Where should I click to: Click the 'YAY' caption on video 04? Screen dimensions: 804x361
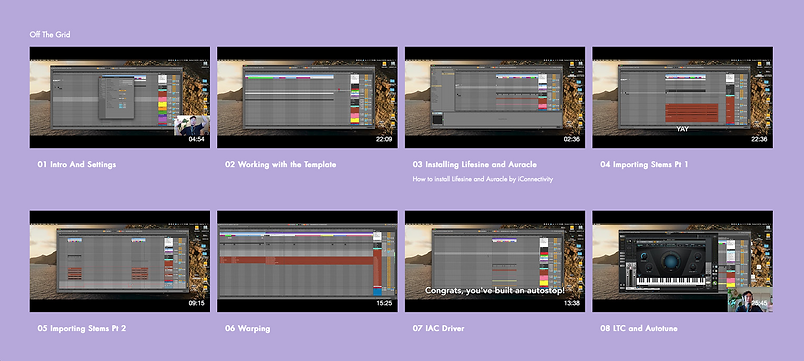682,129
